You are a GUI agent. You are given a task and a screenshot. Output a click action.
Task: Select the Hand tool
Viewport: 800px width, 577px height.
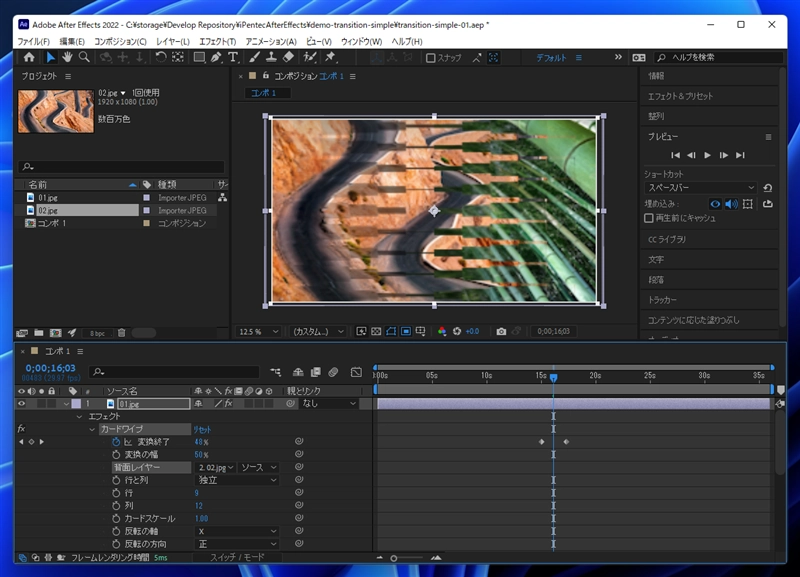pos(67,57)
